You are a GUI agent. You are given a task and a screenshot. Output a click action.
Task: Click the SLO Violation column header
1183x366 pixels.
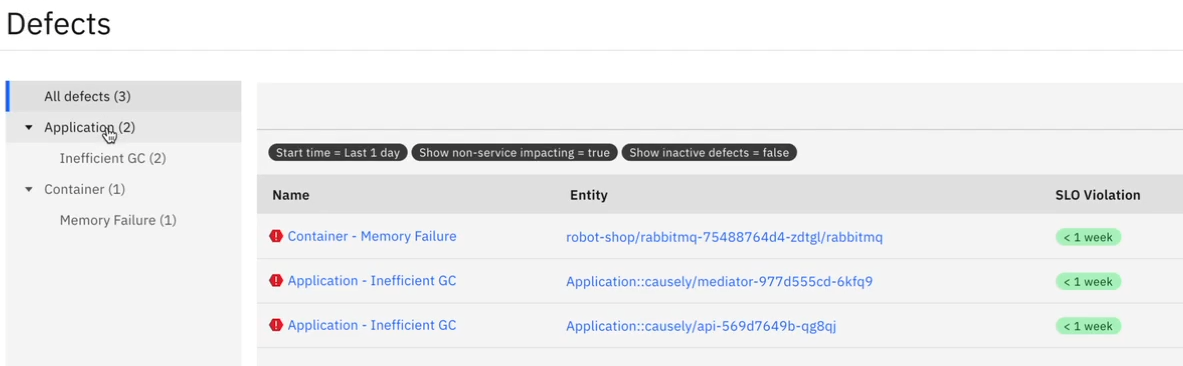[x=1097, y=195]
